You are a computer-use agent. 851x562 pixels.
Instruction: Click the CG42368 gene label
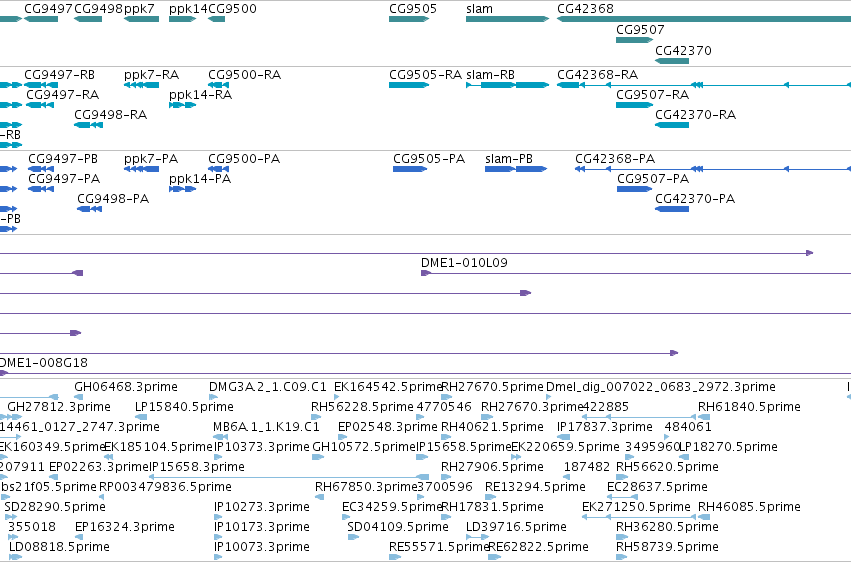click(586, 9)
